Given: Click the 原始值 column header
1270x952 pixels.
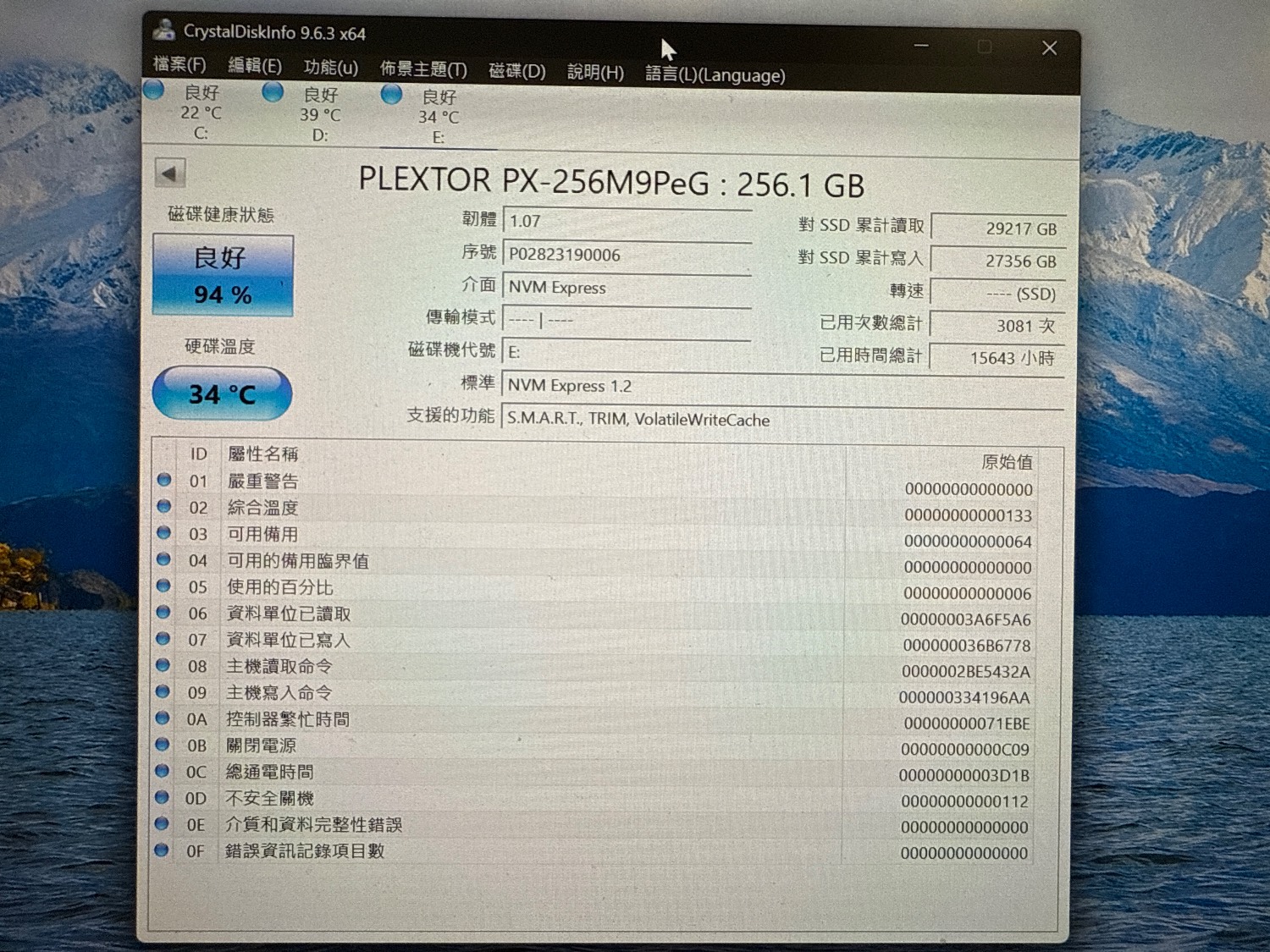Looking at the screenshot, I should [1008, 462].
